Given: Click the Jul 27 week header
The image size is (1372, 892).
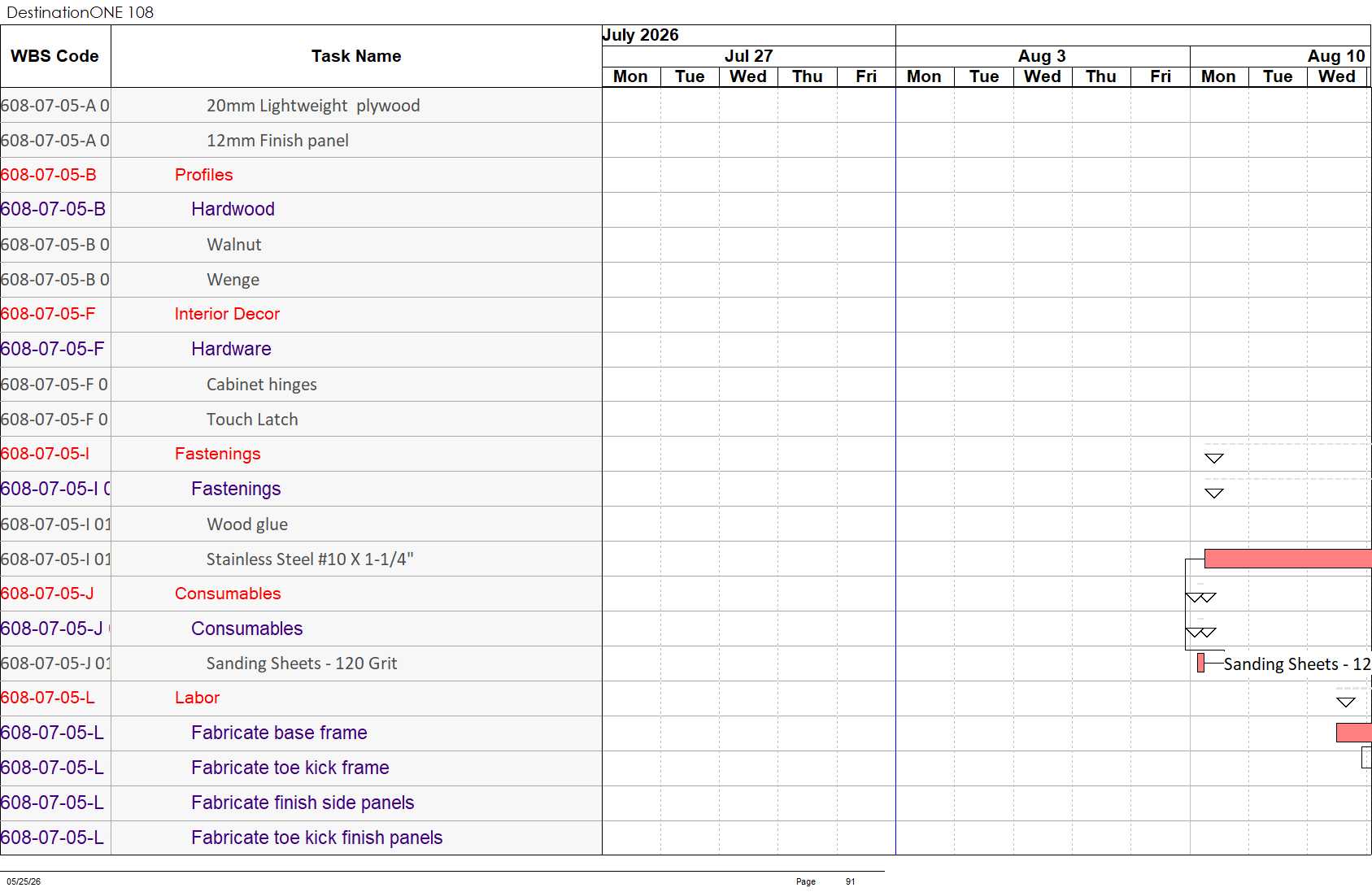Looking at the screenshot, I should 748,56.
